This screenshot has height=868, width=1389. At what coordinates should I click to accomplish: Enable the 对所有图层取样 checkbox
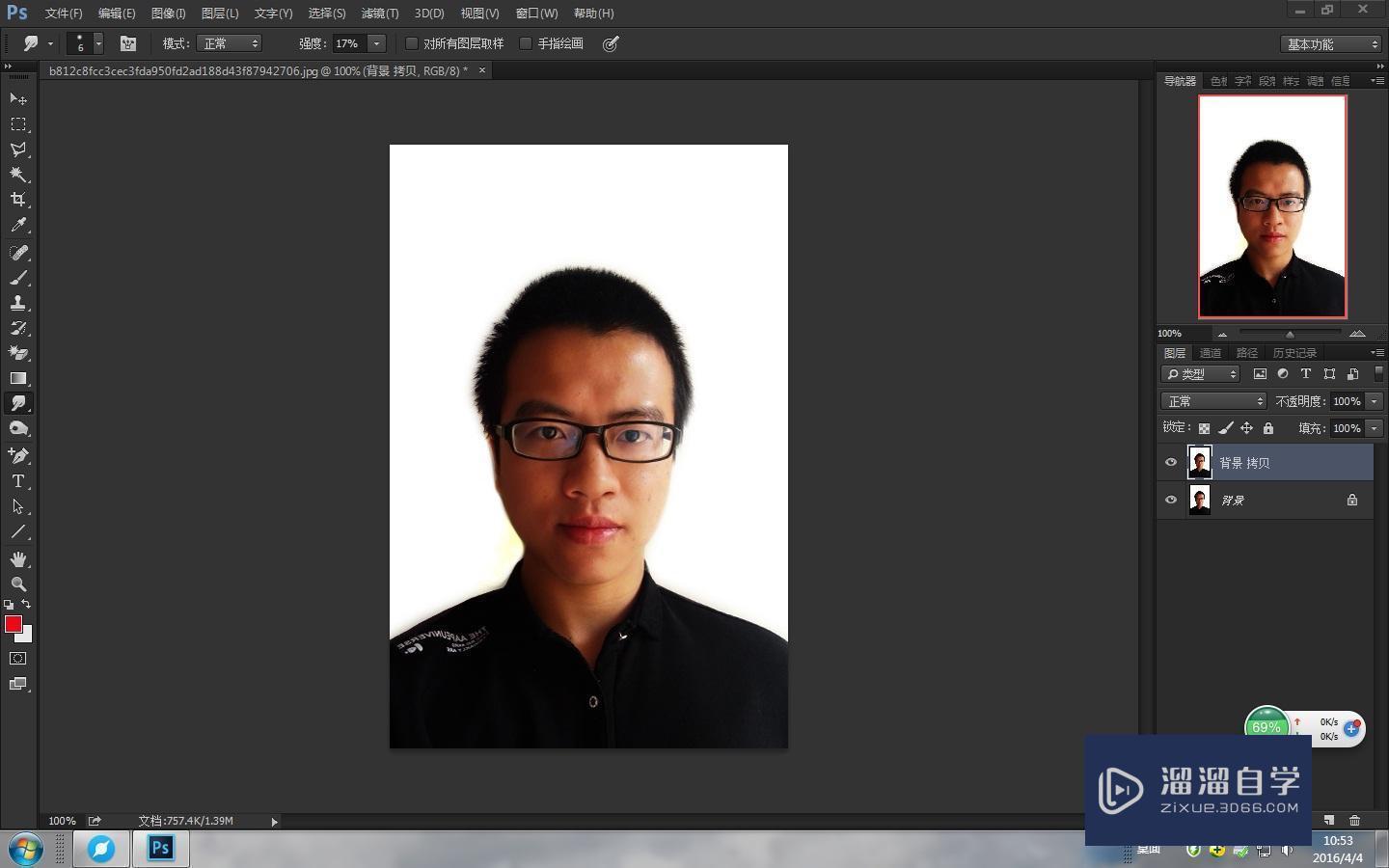tap(413, 43)
